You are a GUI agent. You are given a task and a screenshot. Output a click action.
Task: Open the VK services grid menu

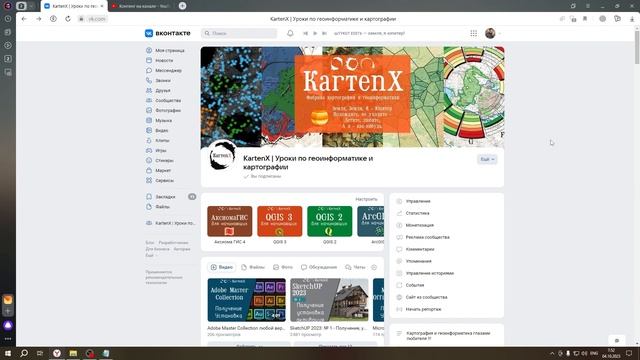pos(473,33)
